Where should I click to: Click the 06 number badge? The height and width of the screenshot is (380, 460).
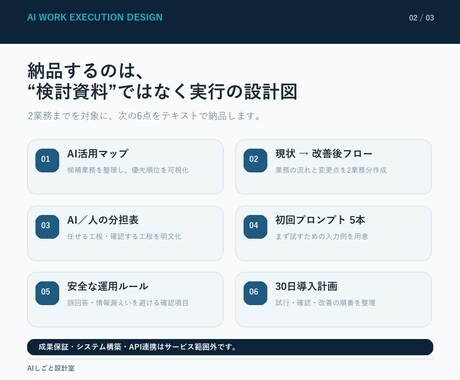tap(255, 293)
